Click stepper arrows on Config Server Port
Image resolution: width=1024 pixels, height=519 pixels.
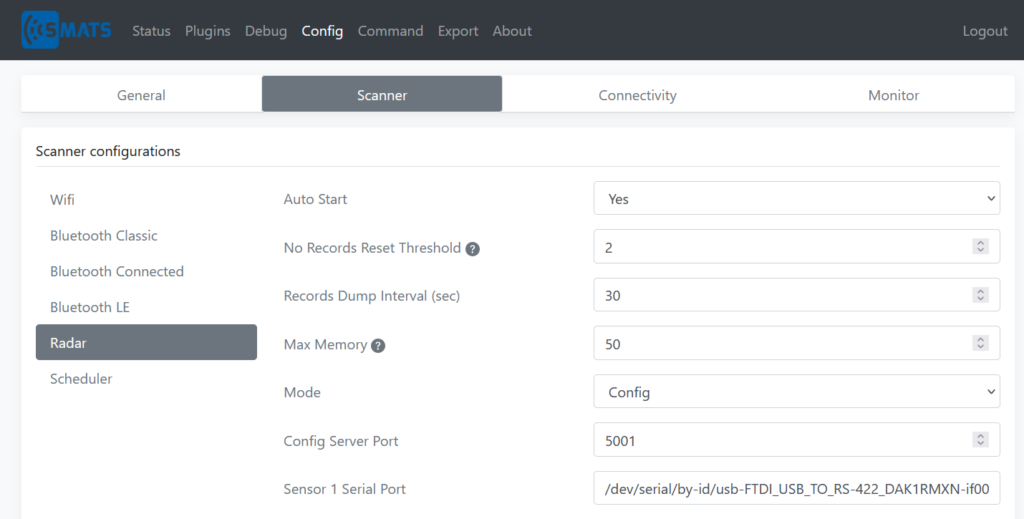(980, 440)
